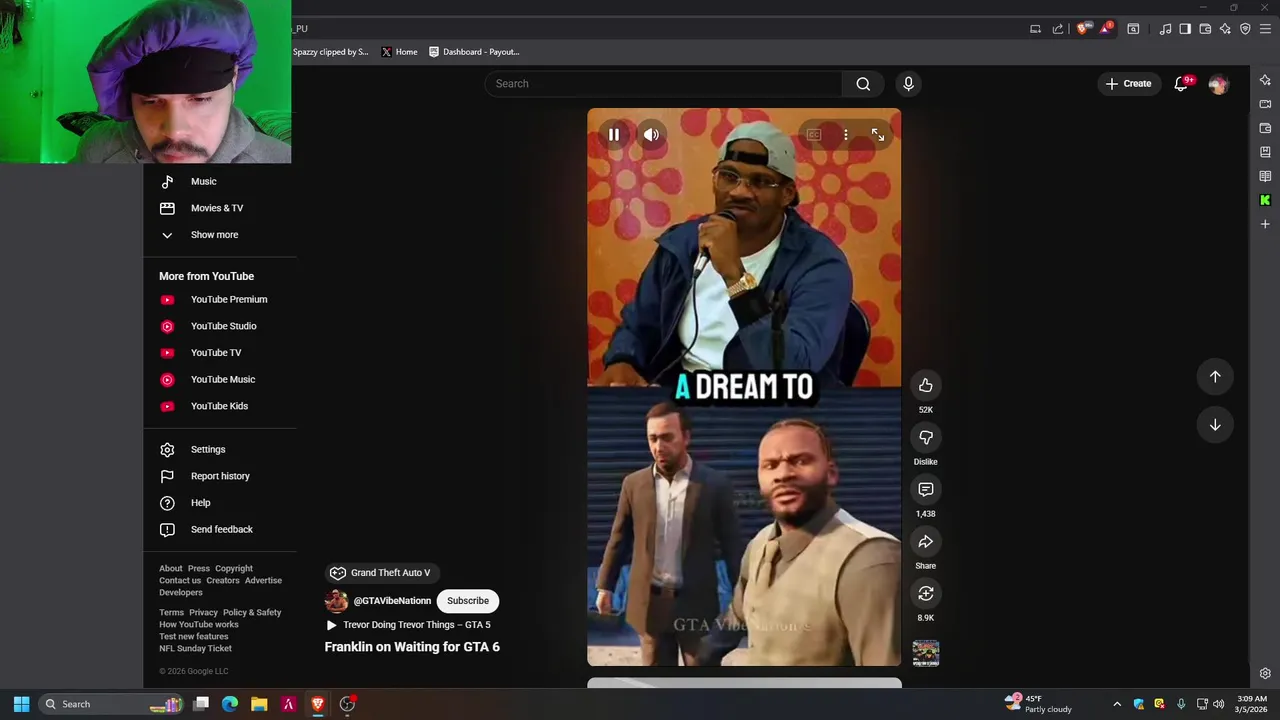The height and width of the screenshot is (720, 1280).
Task: Open Brave Wallet in the toolbar
Action: (x=1205, y=29)
